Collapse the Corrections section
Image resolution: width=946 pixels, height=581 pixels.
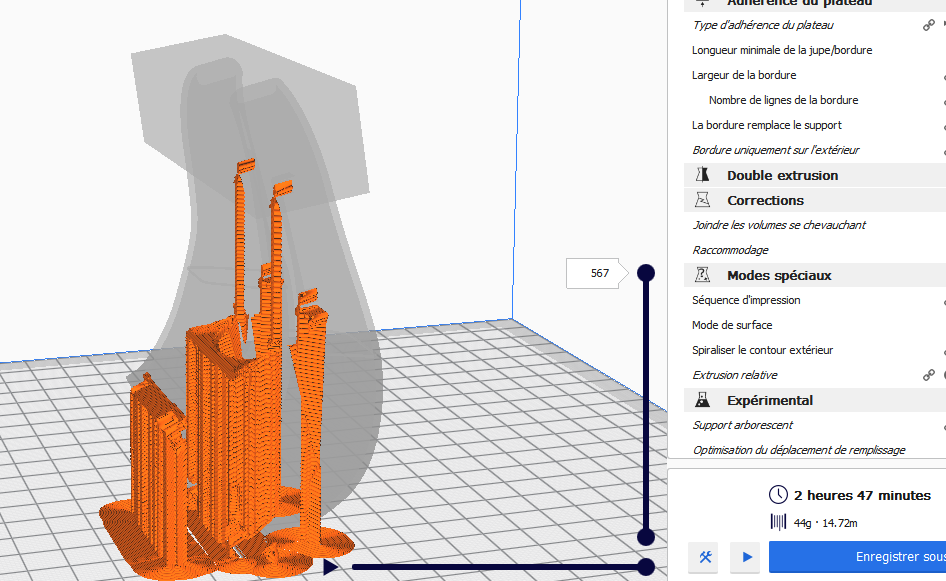pos(765,200)
